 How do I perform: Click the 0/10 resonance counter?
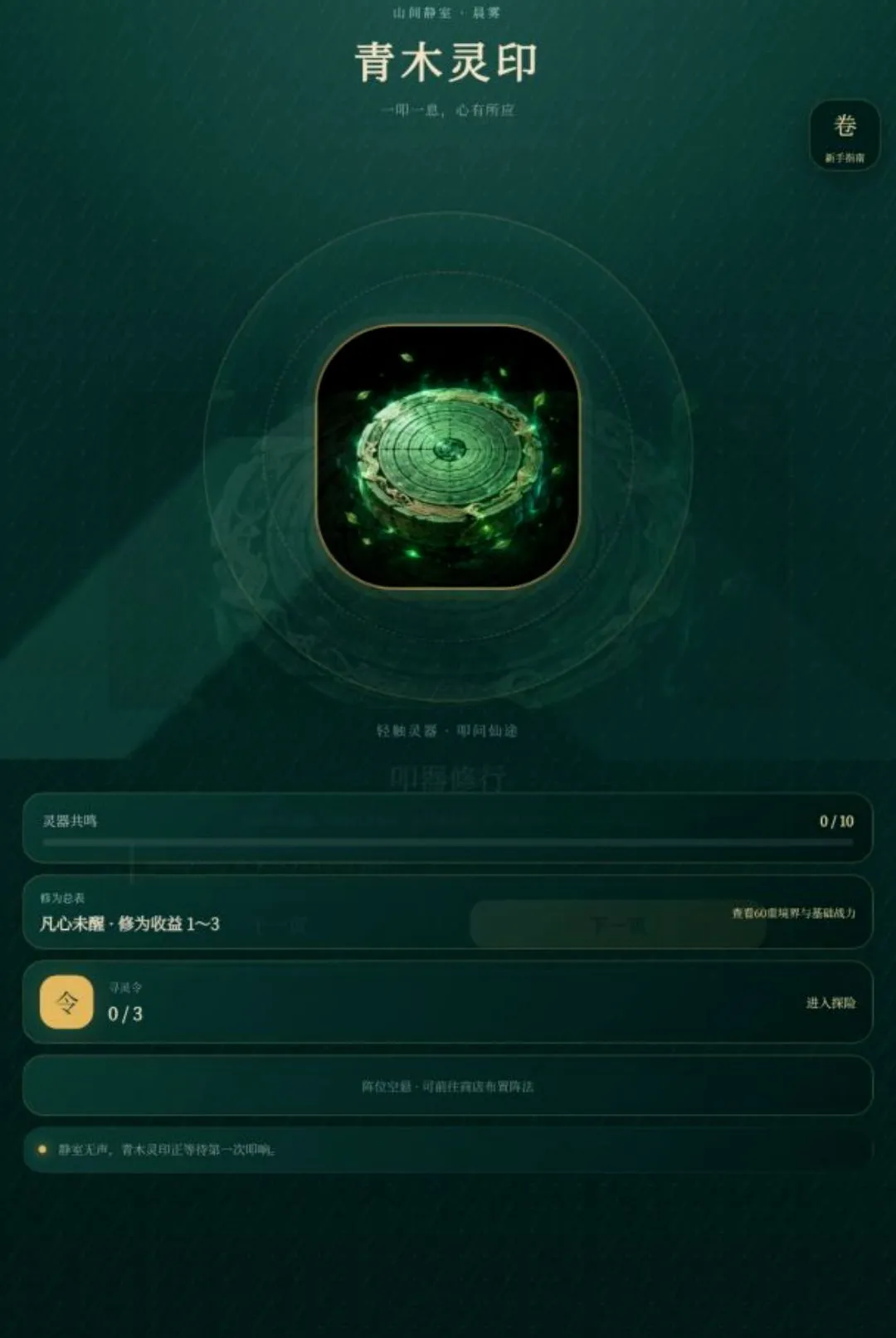click(836, 821)
